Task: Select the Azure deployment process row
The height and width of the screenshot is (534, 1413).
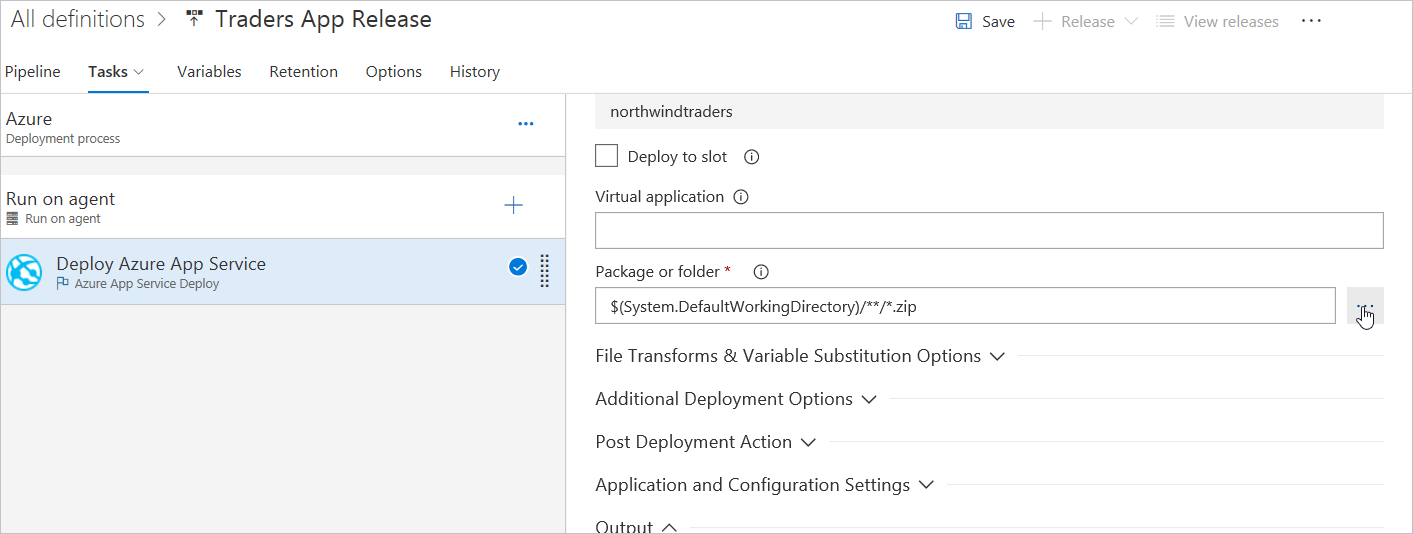Action: tap(283, 126)
